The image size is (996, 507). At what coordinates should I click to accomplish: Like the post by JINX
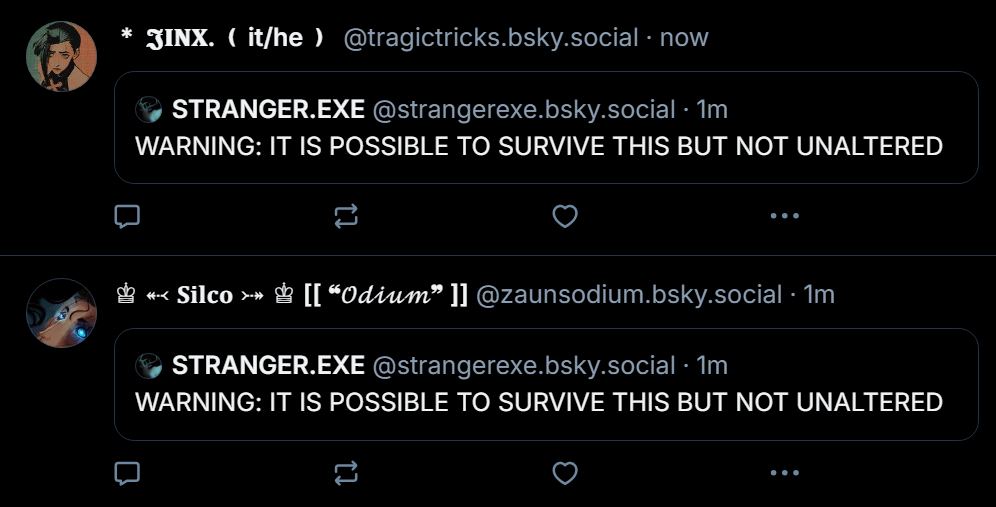tap(565, 216)
